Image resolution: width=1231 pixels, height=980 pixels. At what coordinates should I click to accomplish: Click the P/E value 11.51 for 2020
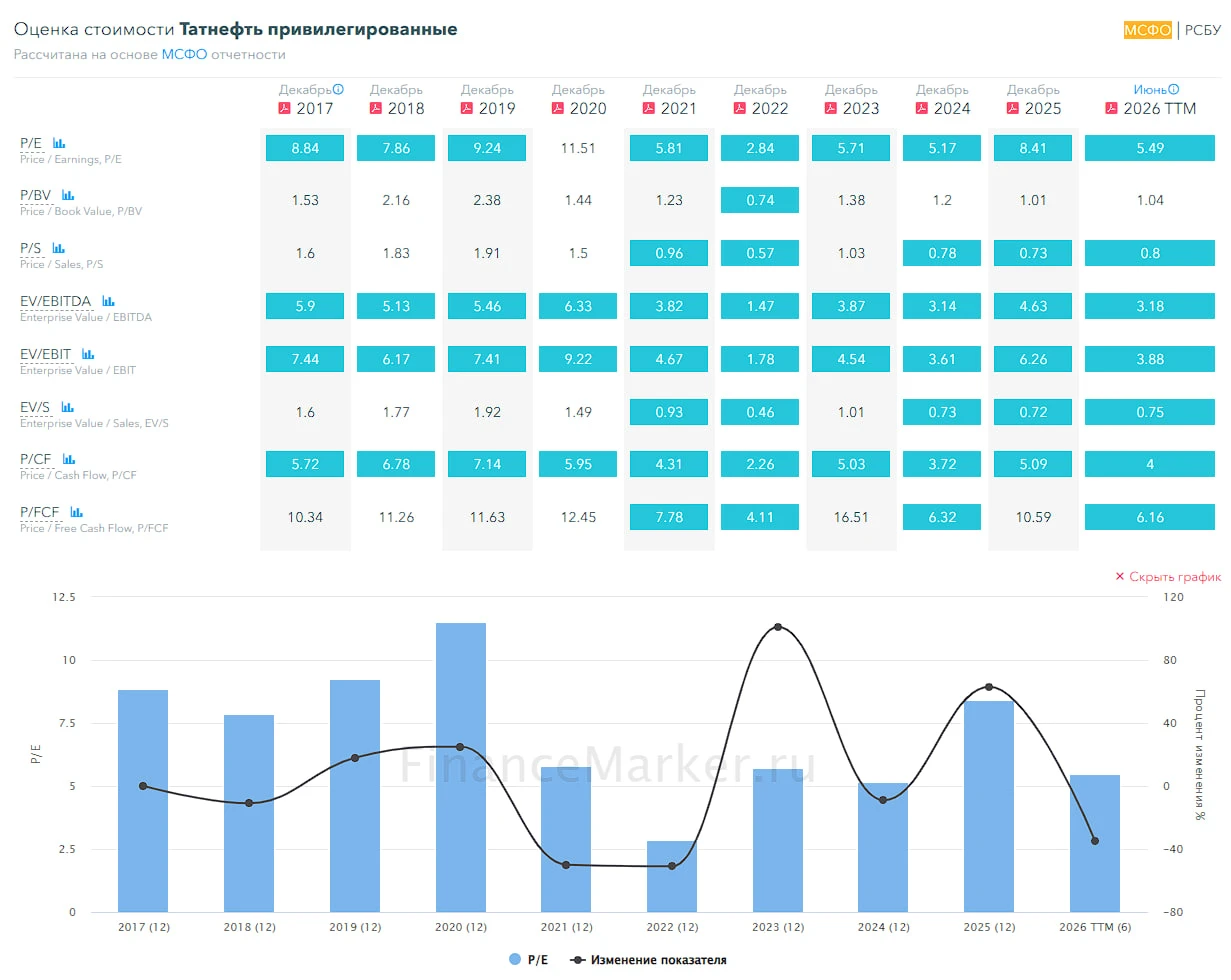(578, 148)
